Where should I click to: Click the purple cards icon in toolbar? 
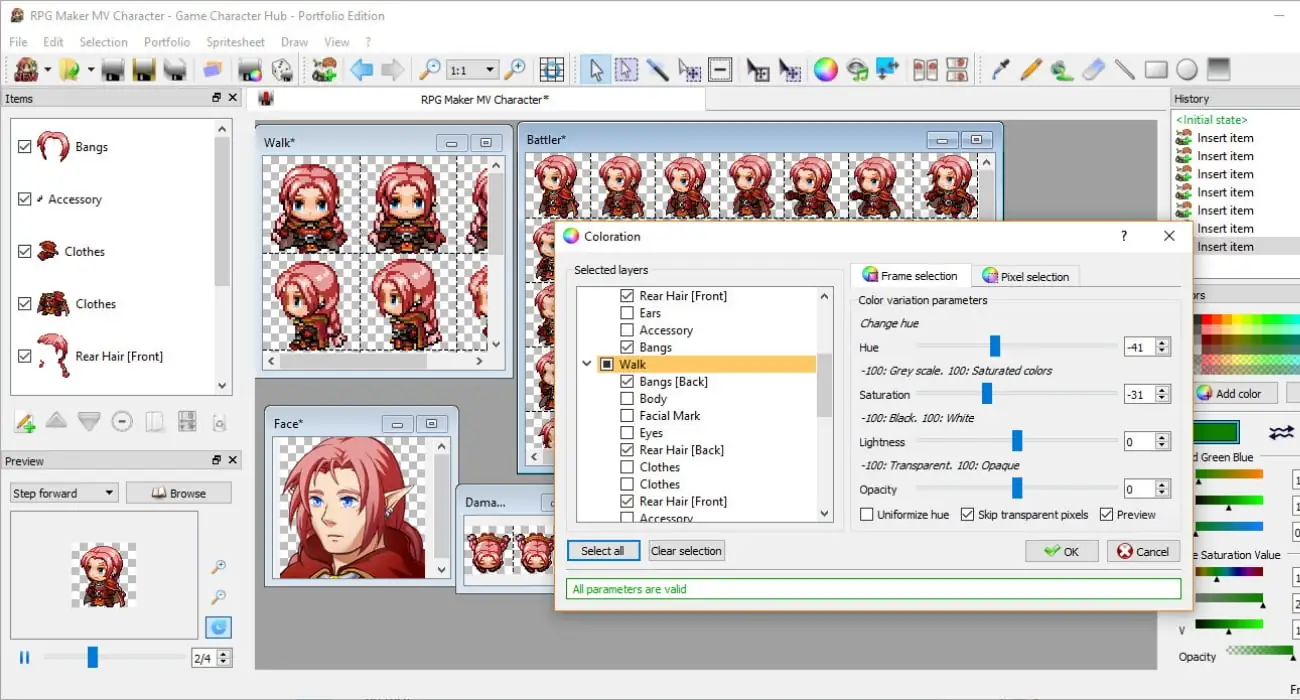coord(212,69)
